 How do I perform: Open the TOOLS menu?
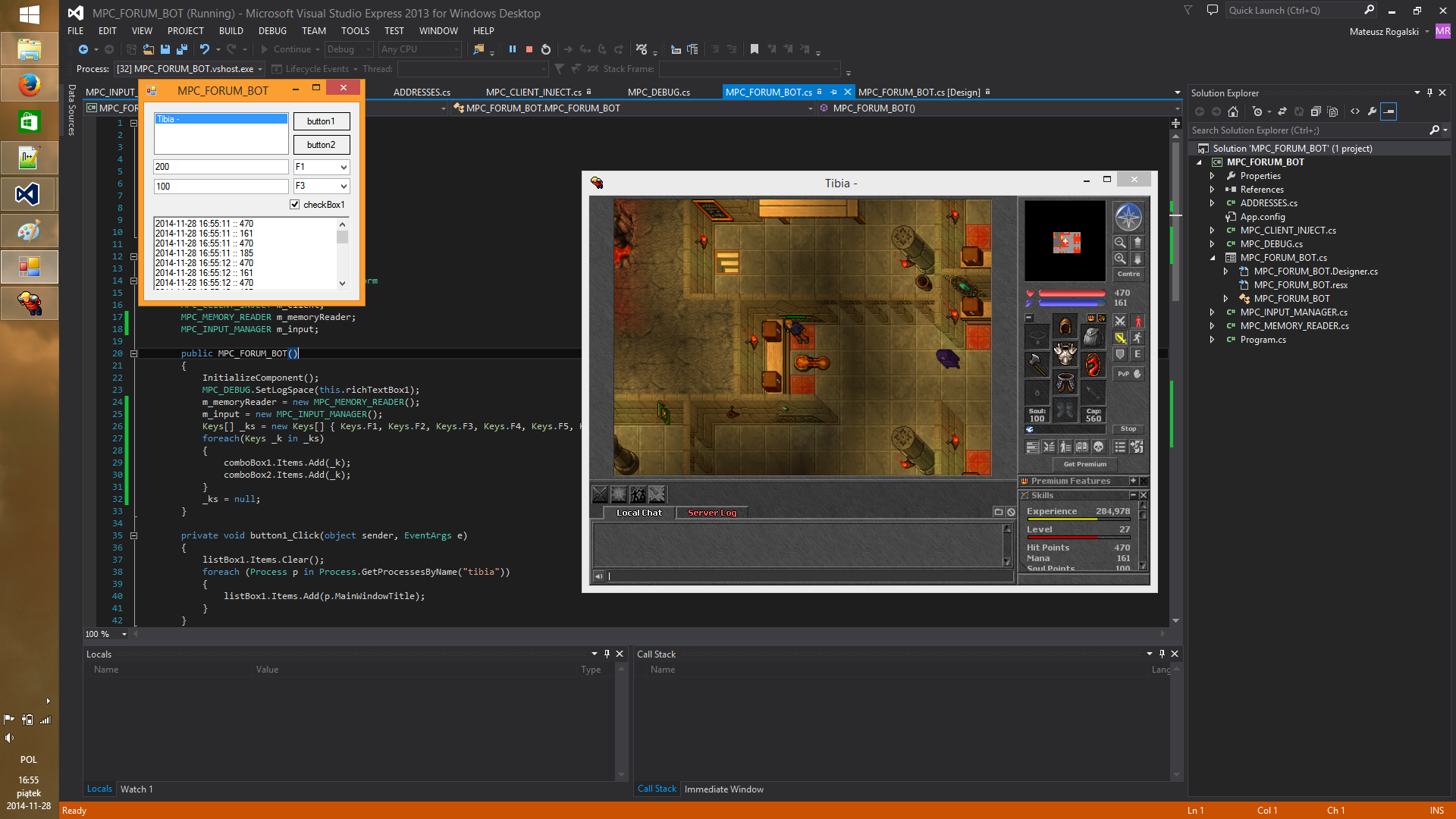[355, 31]
